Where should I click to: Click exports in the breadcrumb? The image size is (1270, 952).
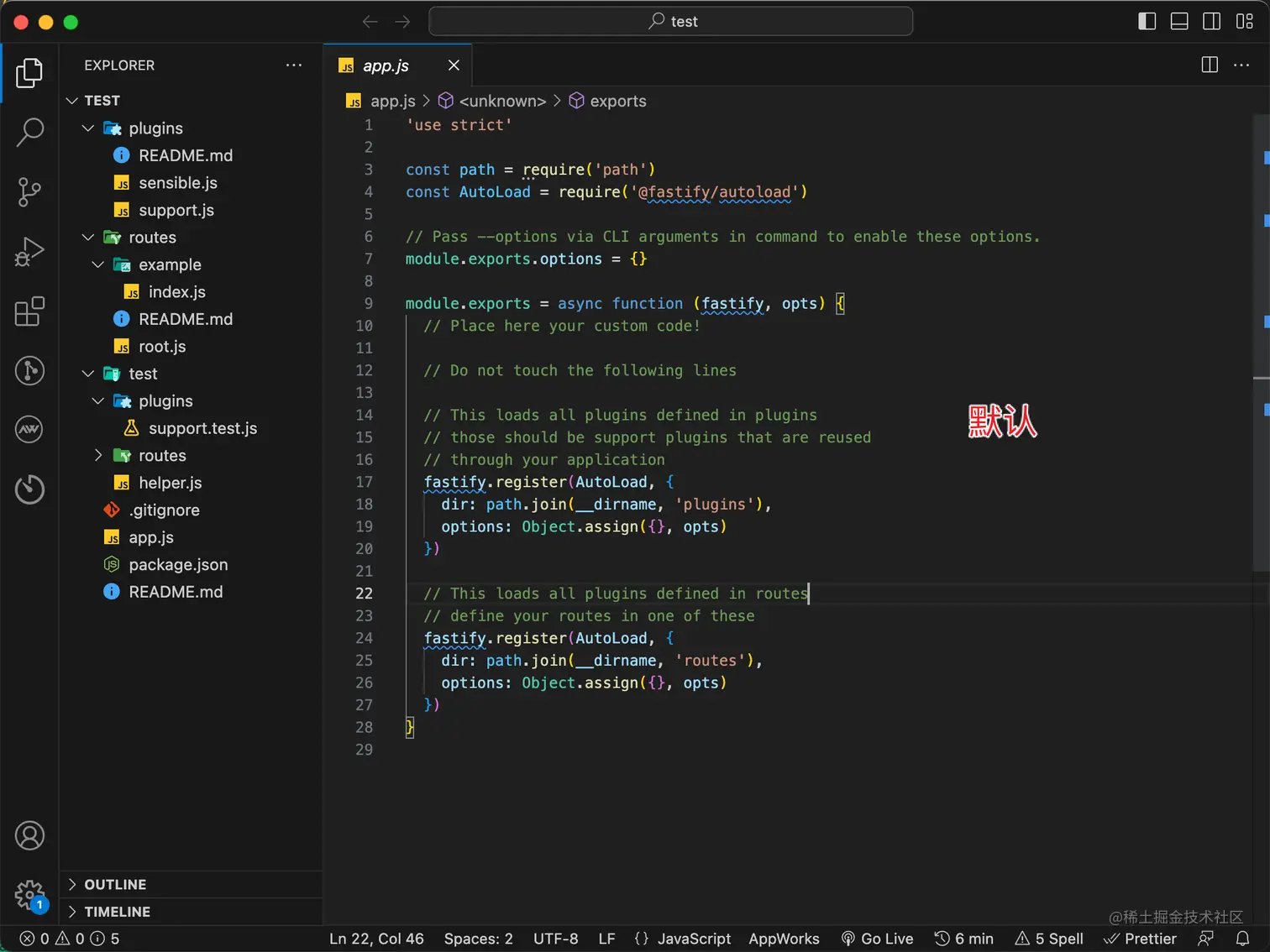point(618,102)
